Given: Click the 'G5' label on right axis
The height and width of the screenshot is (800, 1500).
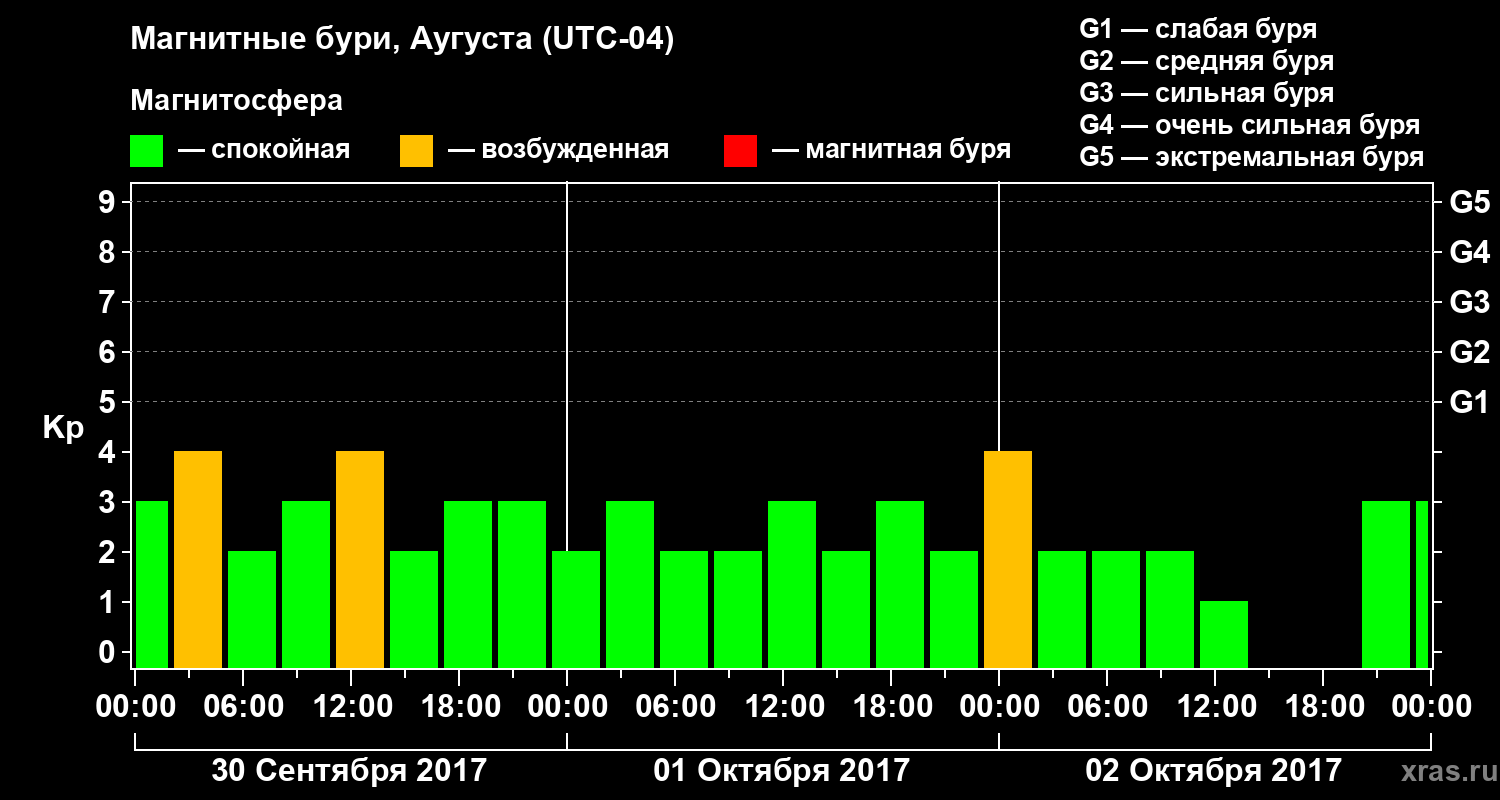Looking at the screenshot, I should [x=1469, y=202].
